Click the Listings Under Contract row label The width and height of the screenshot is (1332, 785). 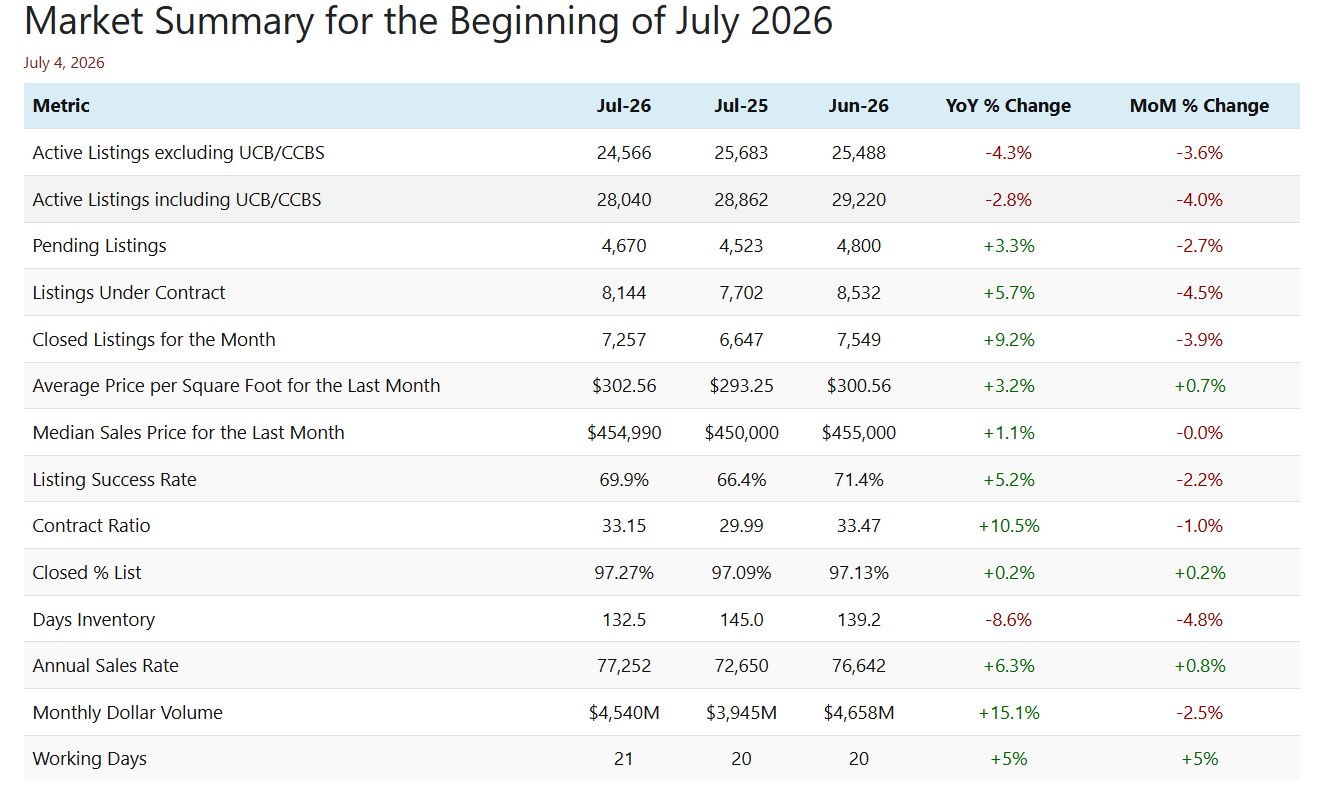[x=129, y=293]
